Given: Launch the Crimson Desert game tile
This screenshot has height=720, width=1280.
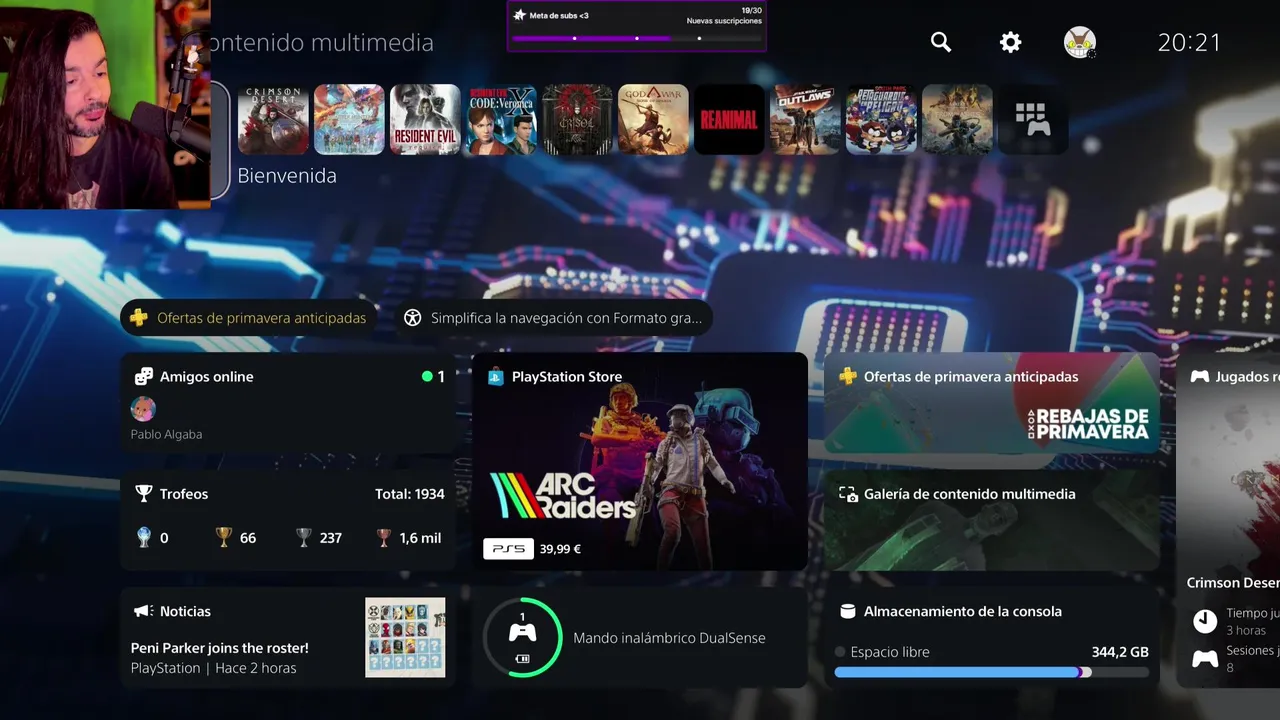Looking at the screenshot, I should [x=273, y=119].
